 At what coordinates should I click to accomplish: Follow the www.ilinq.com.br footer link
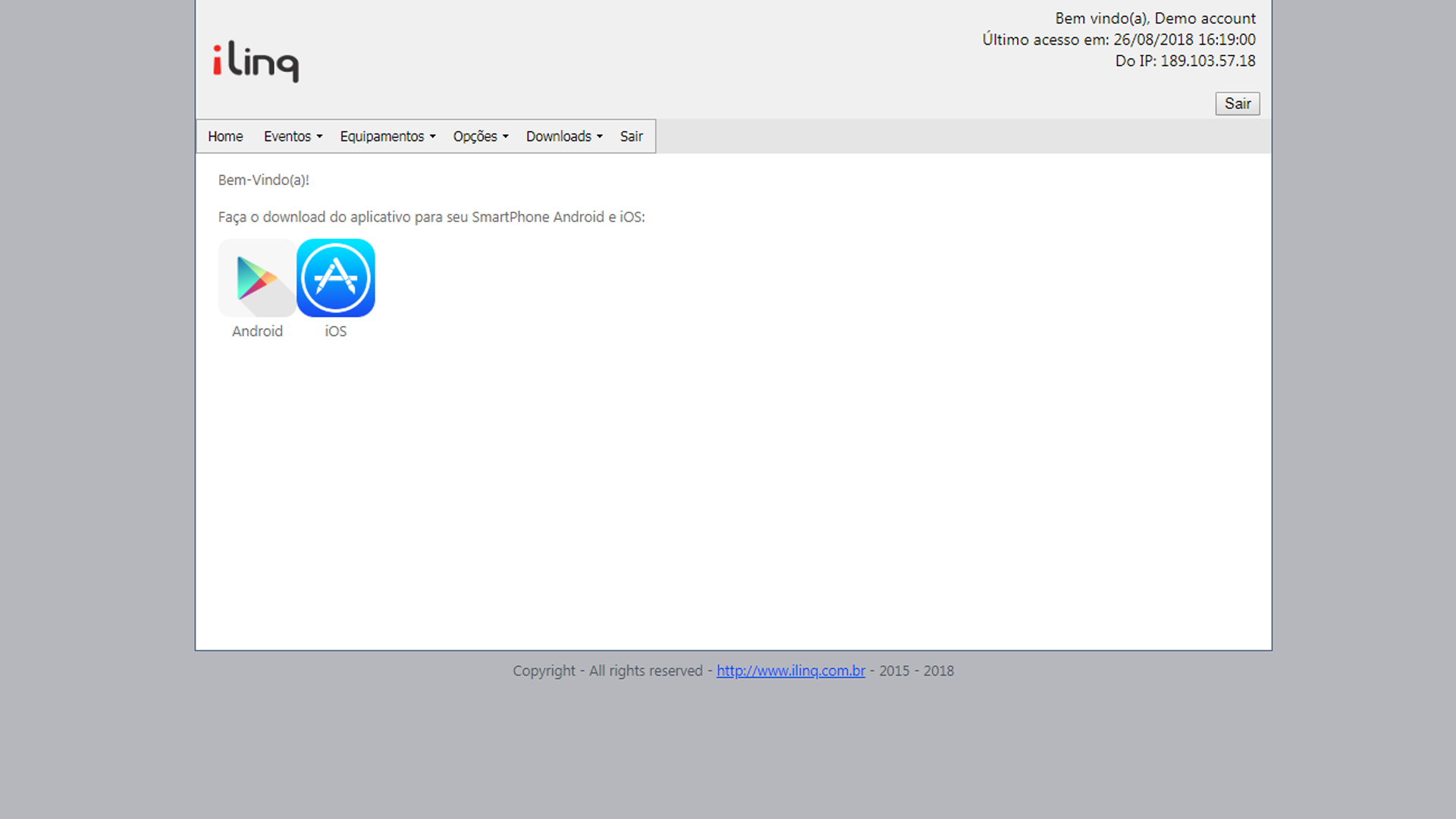pyautogui.click(x=790, y=671)
